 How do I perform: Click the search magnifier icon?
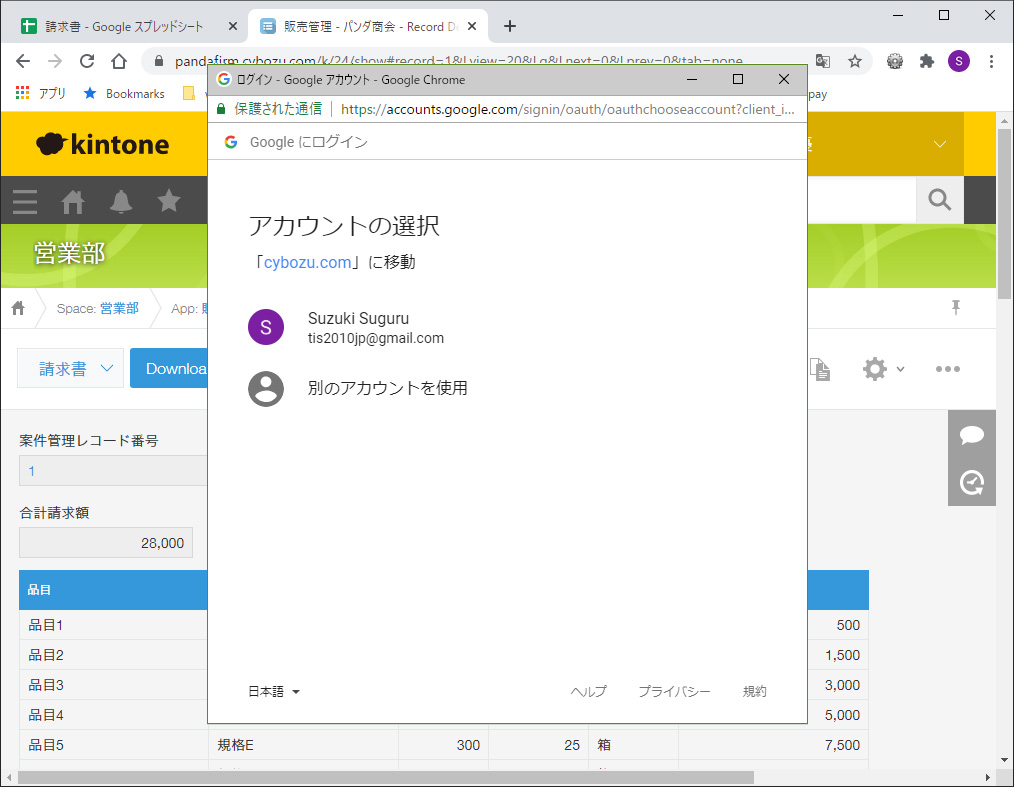[x=939, y=200]
